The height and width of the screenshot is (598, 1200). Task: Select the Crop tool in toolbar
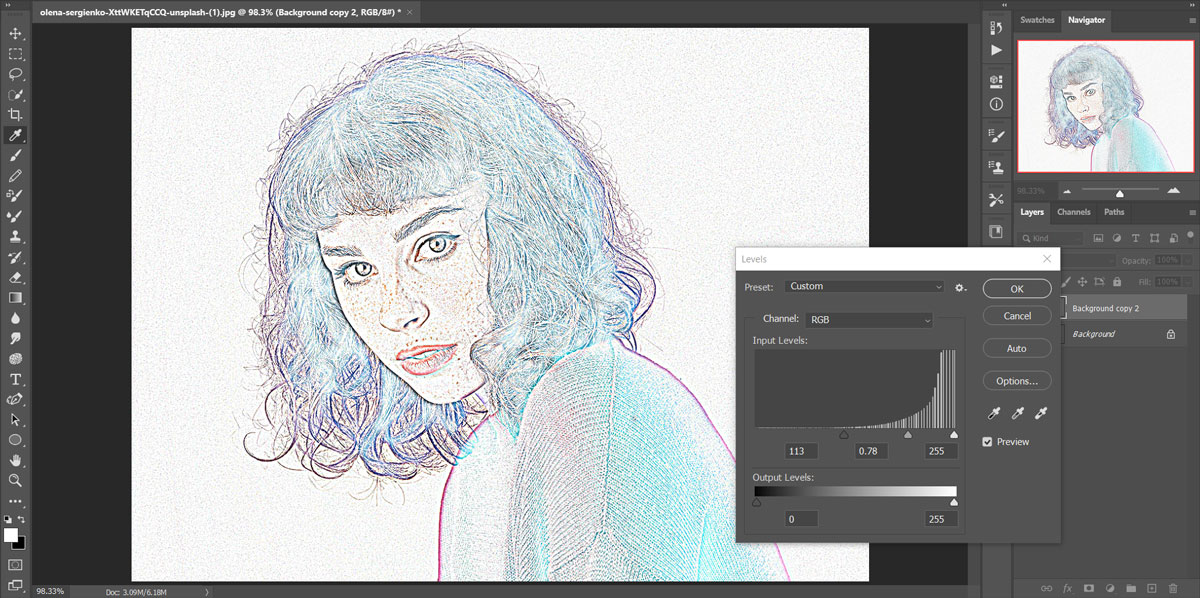click(16, 115)
